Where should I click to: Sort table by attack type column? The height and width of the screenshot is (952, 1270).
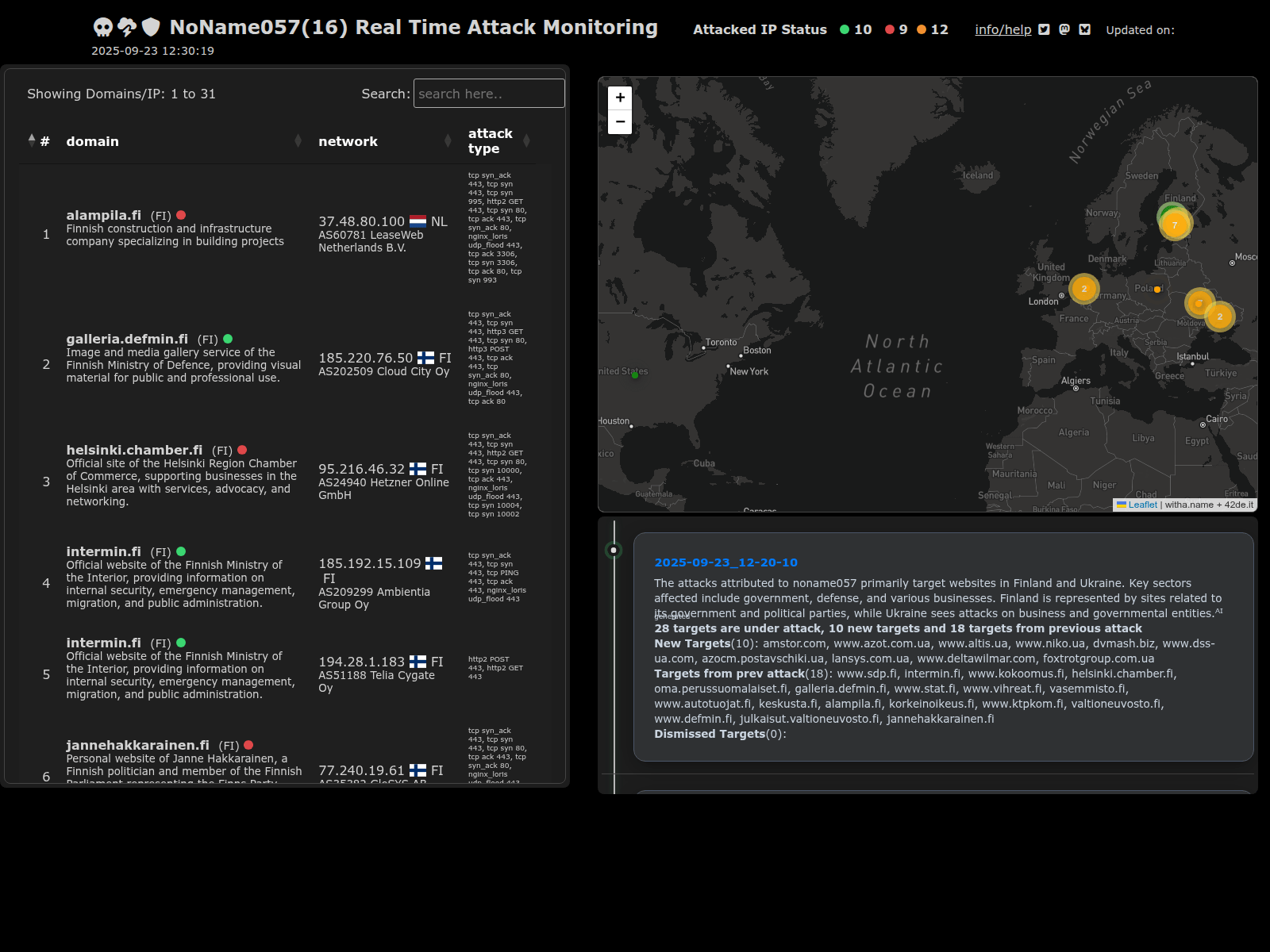tap(490, 141)
